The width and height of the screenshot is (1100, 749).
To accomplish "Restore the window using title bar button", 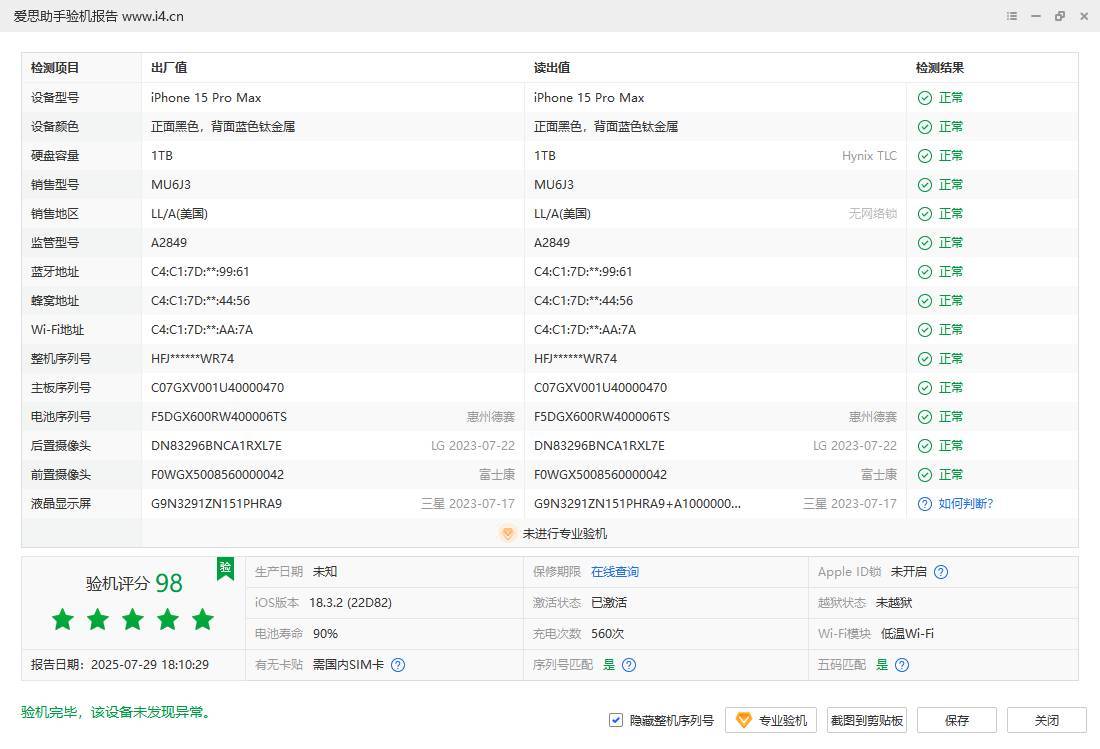I will (1060, 16).
